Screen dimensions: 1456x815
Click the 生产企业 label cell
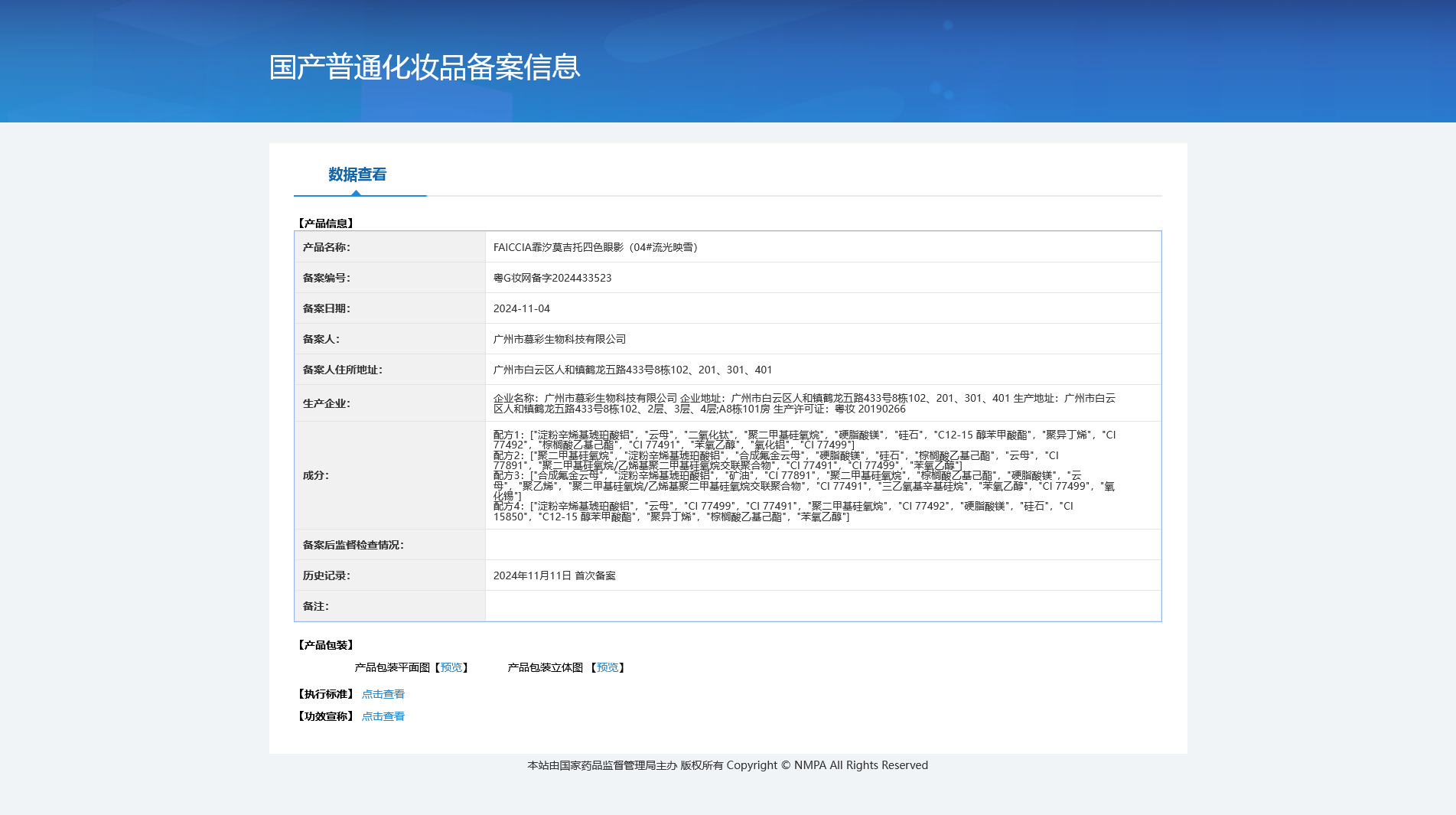click(390, 403)
